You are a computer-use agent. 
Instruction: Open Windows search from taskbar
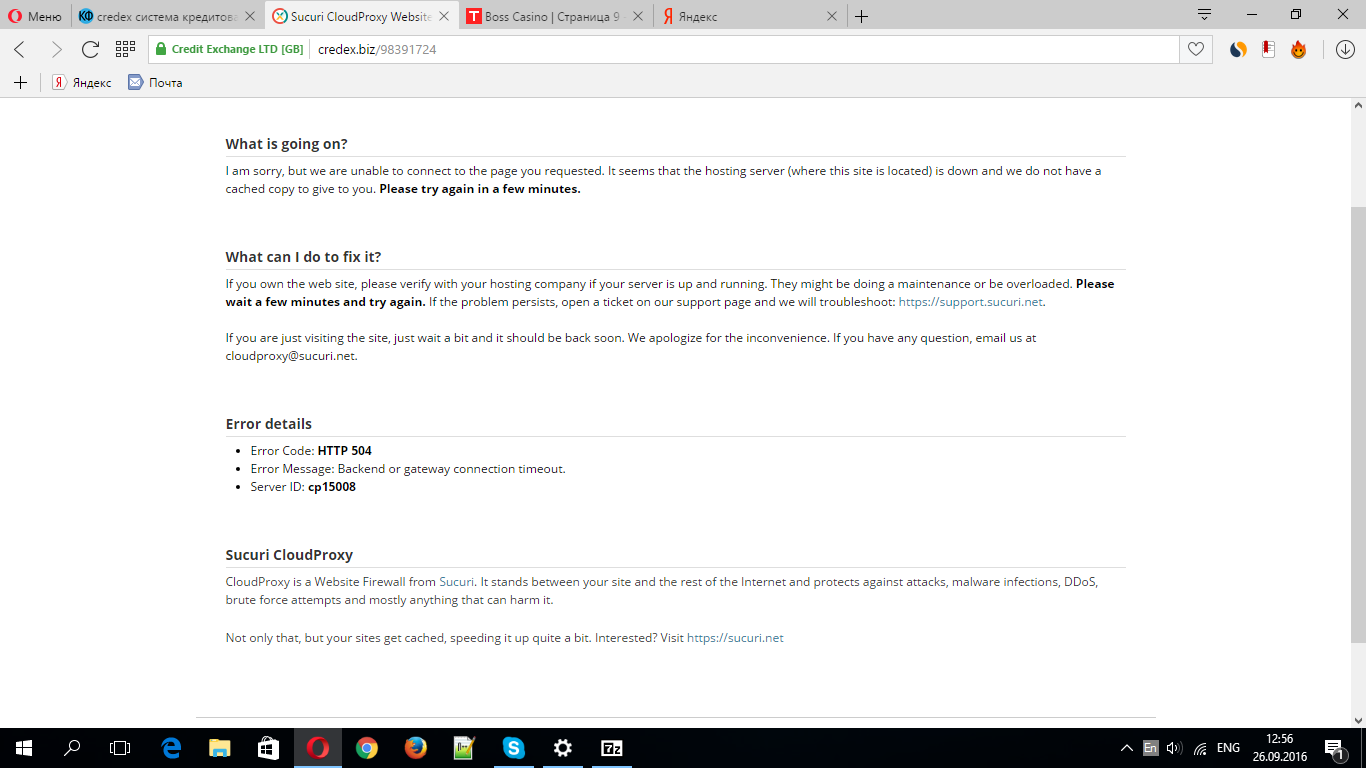point(72,748)
